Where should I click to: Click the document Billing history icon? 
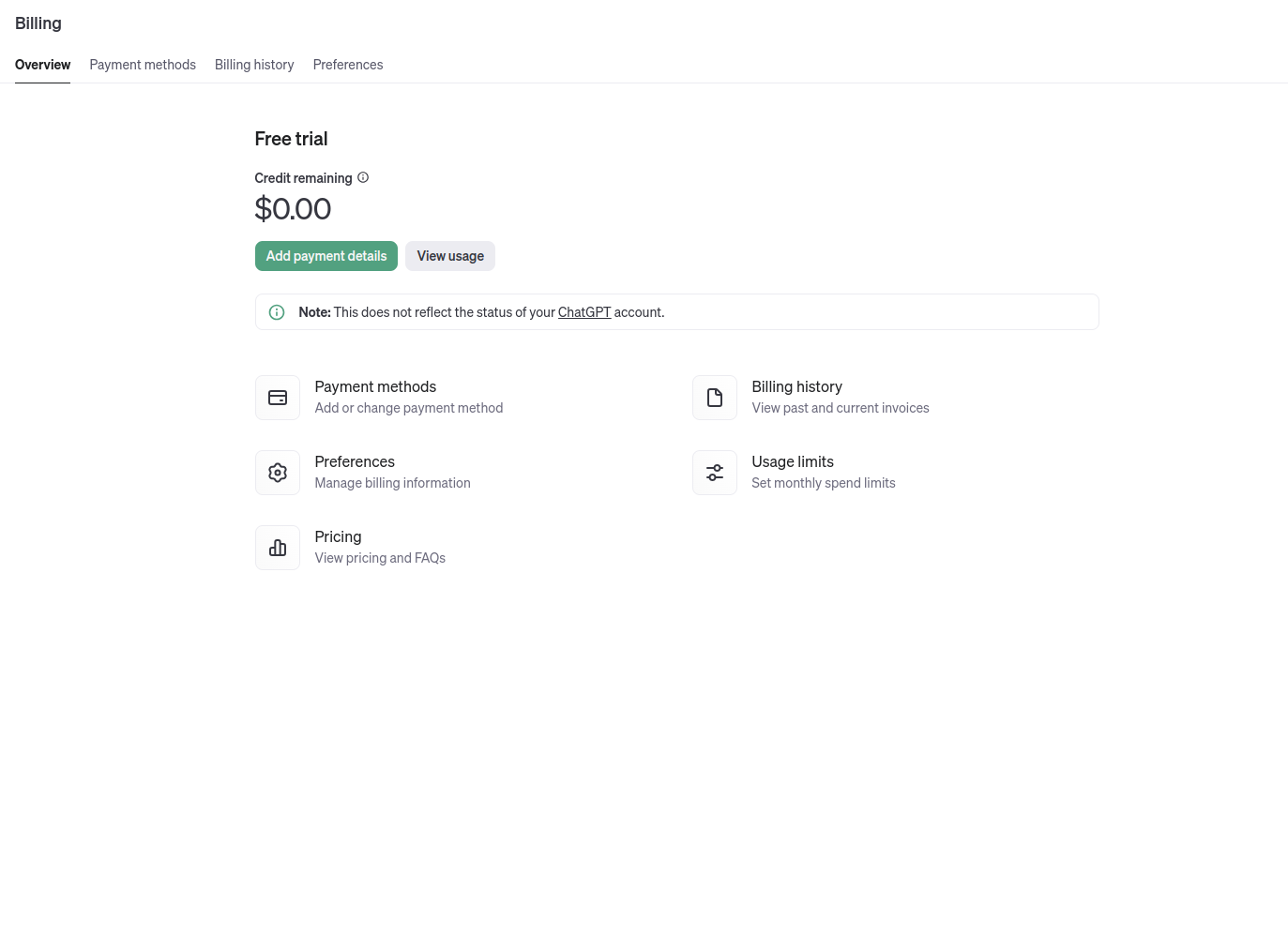pos(715,398)
